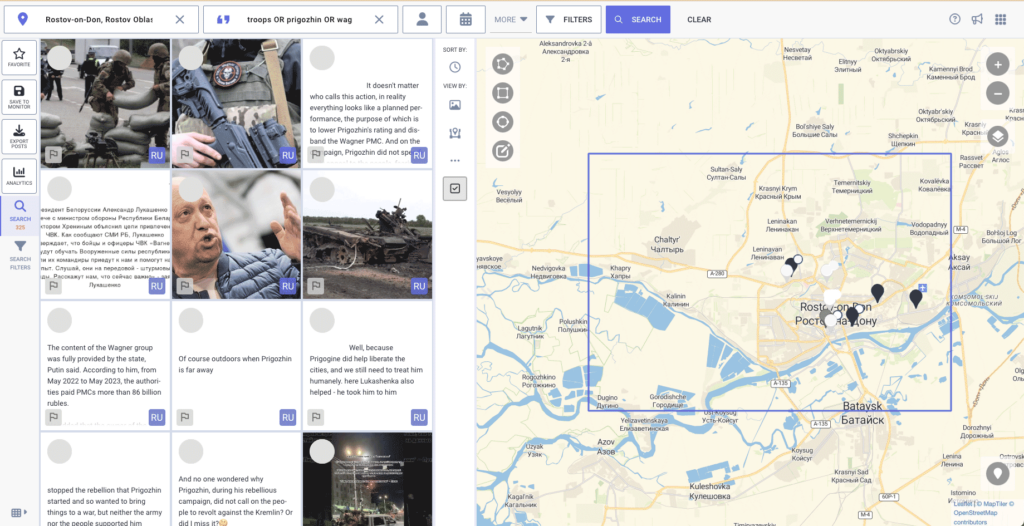Click RU badge on 'planned performance' post
The image size is (1024, 526).
coord(419,155)
